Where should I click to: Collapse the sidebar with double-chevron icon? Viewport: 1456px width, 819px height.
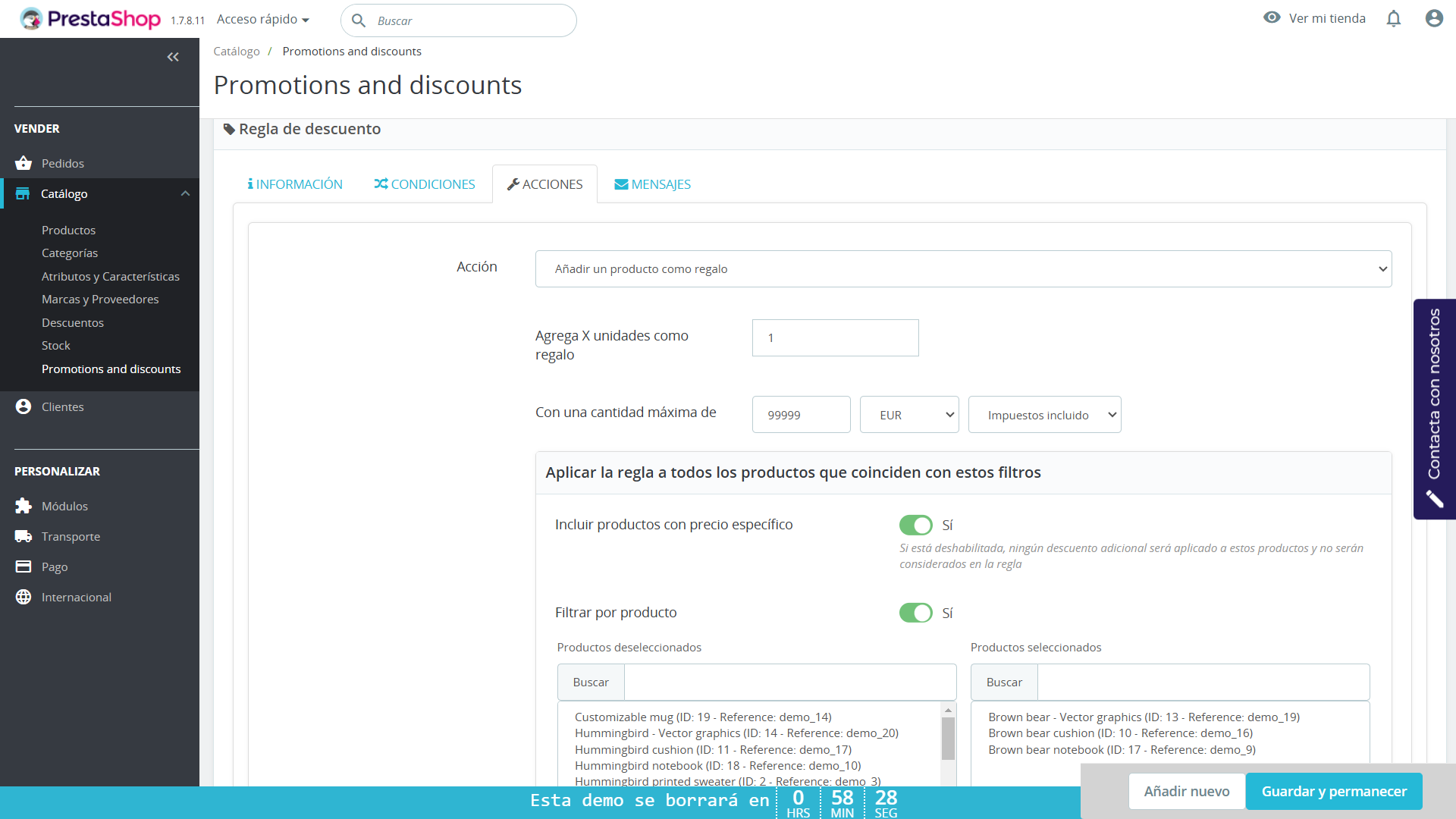coord(173,57)
